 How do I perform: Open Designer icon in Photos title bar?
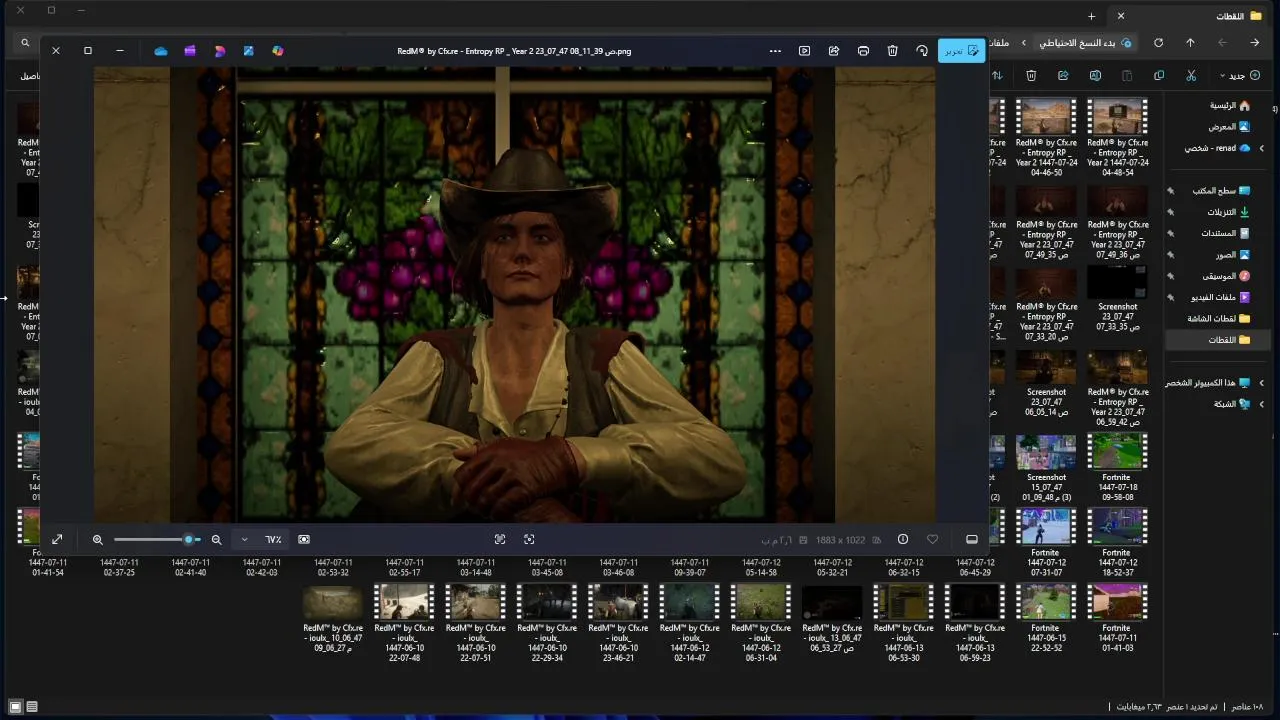pyautogui.click(x=220, y=51)
